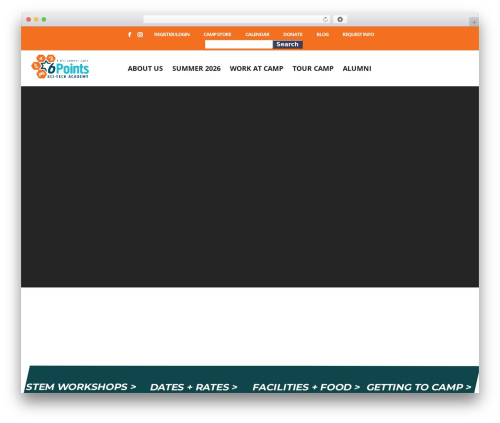This screenshot has width=500, height=423.
Task: Open the About Us menu
Action: (x=145, y=68)
